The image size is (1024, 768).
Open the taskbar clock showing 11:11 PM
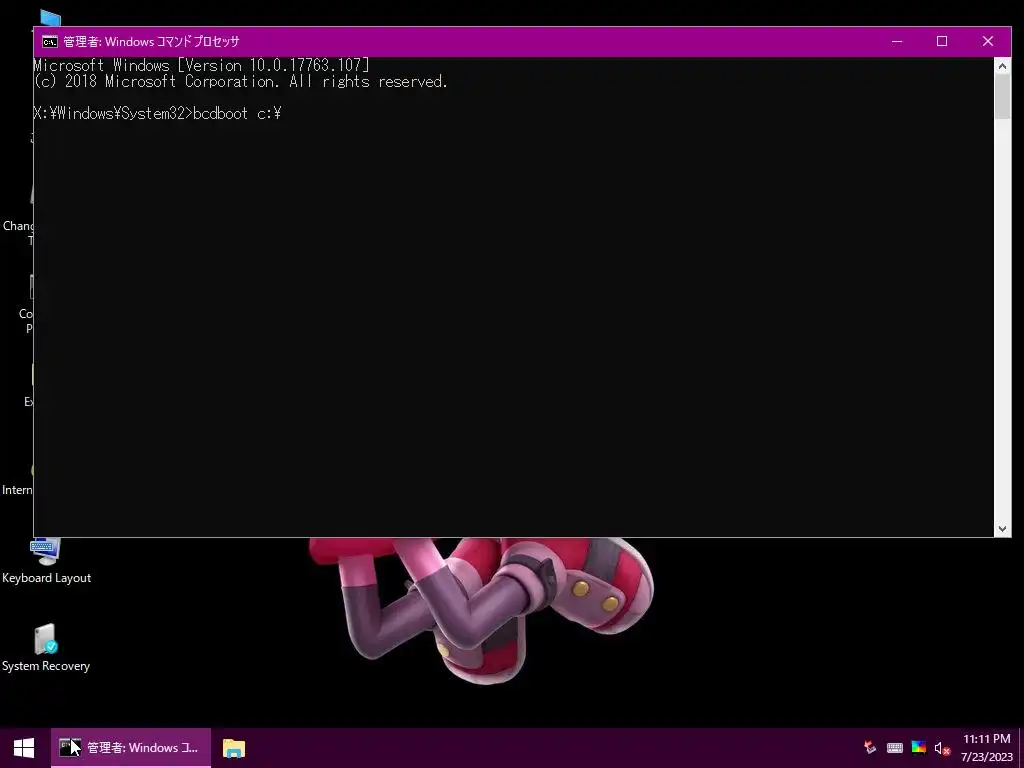click(986, 748)
